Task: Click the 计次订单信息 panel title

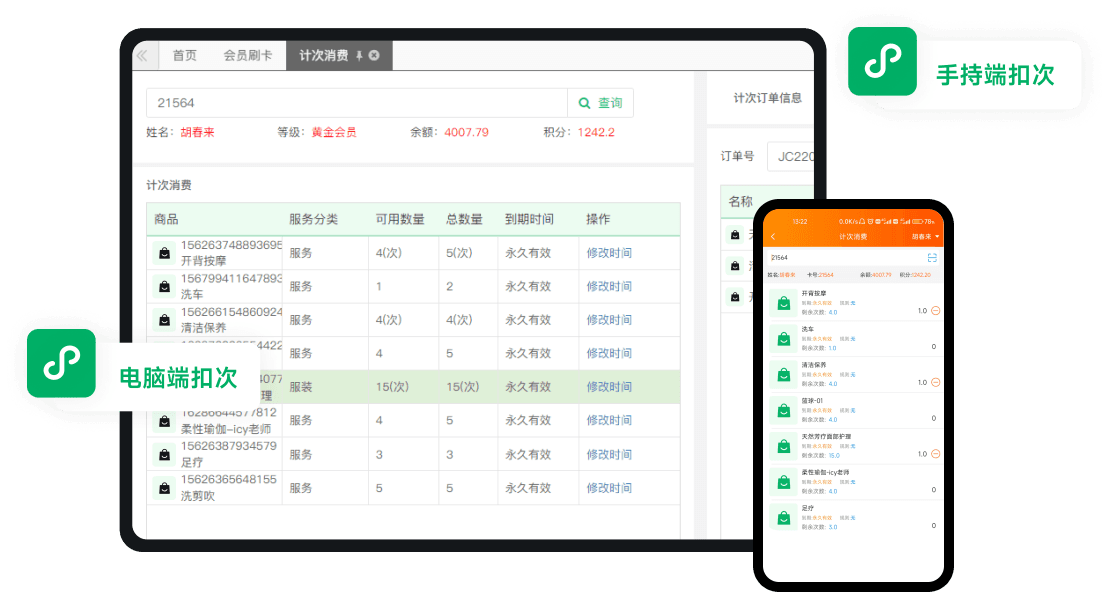Action: click(x=767, y=98)
